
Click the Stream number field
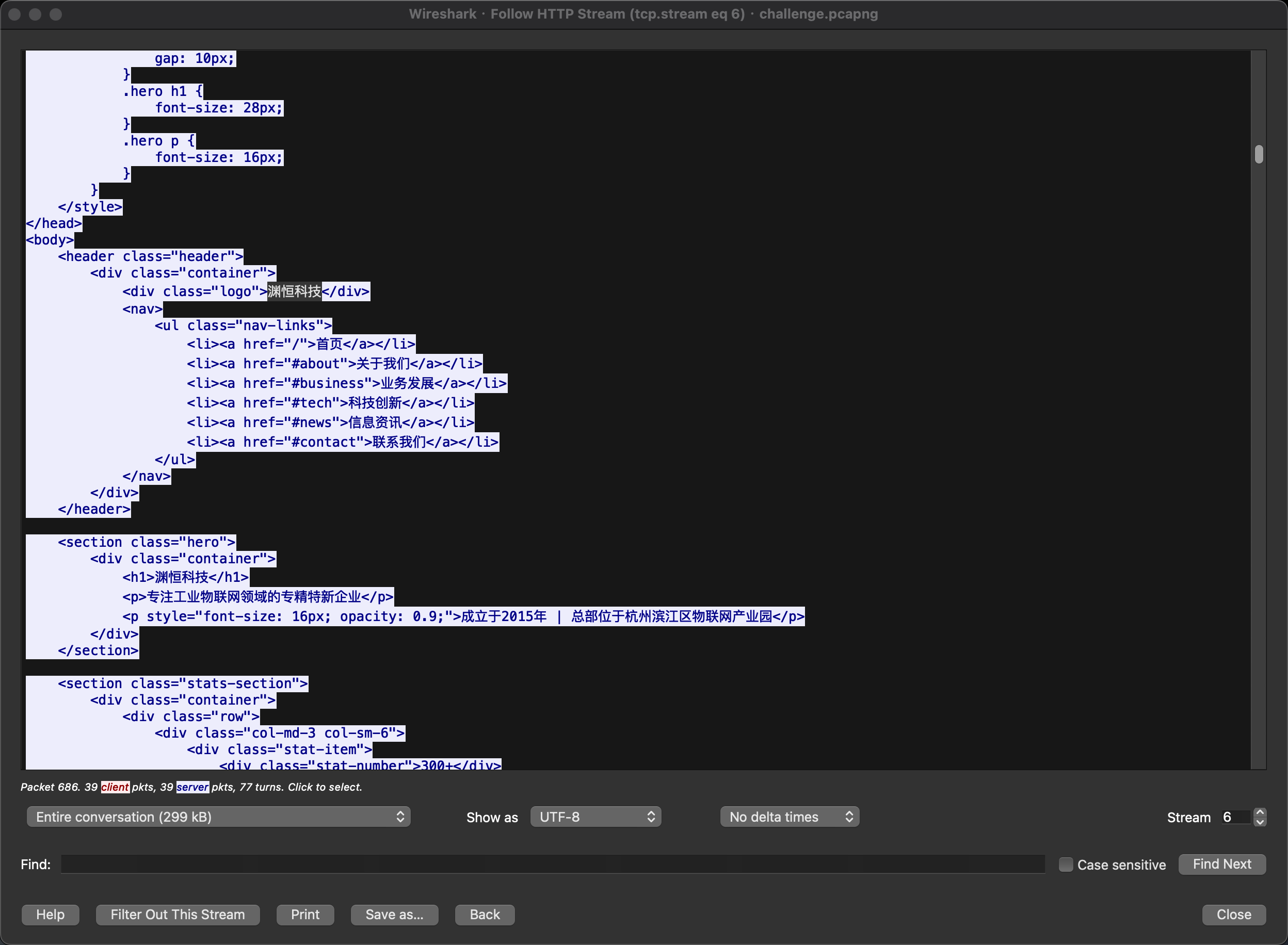[1235, 817]
